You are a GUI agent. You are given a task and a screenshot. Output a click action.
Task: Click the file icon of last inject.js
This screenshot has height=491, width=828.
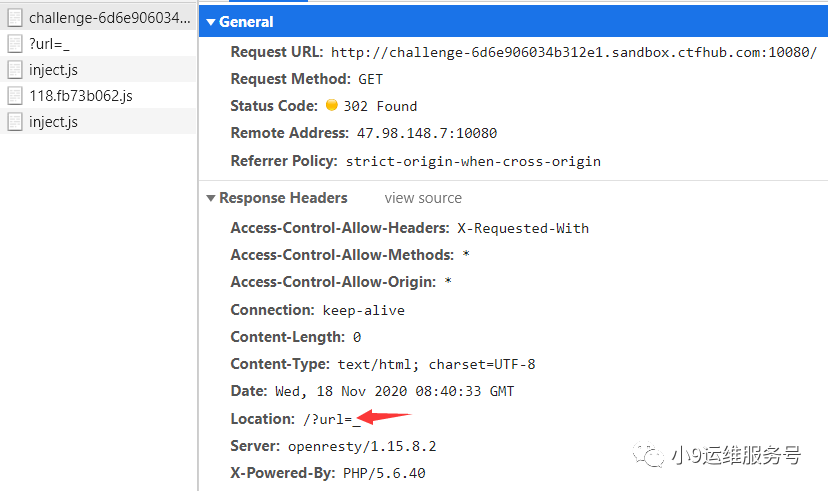tap(14, 122)
